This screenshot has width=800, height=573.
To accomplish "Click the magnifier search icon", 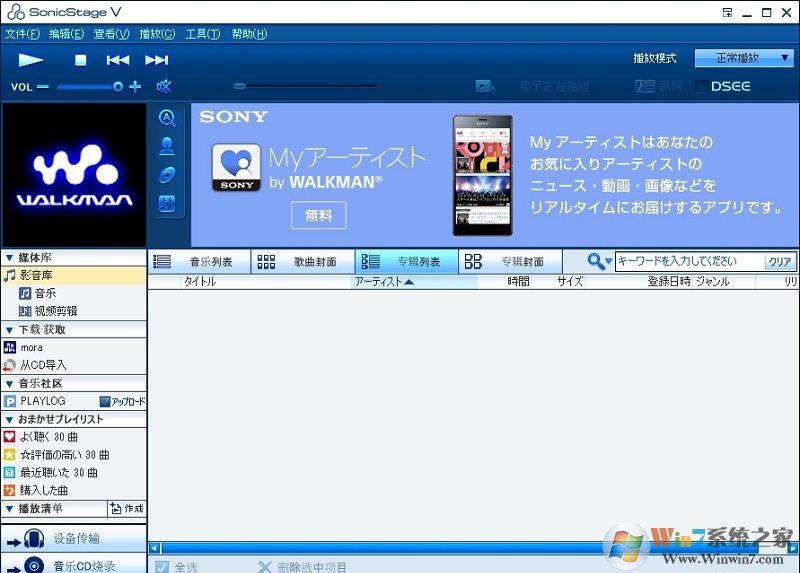I will tap(596, 261).
